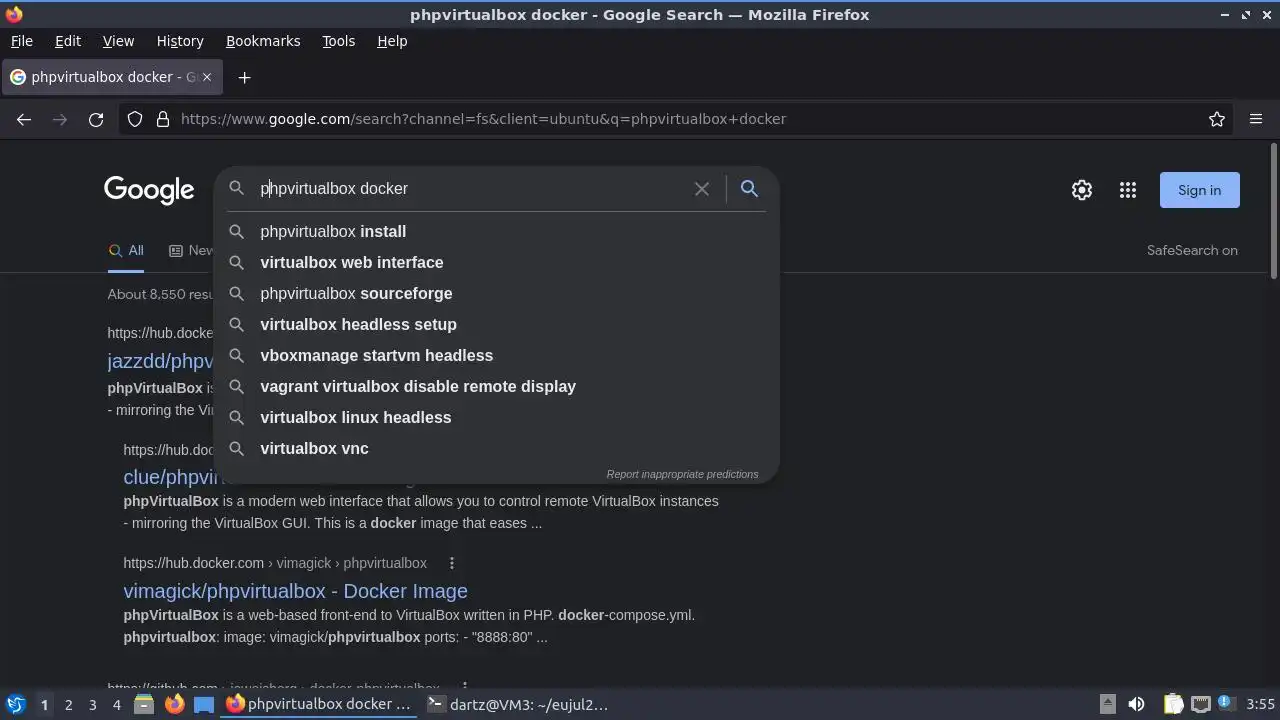Open the clipboard manager tray icon

(1173, 704)
